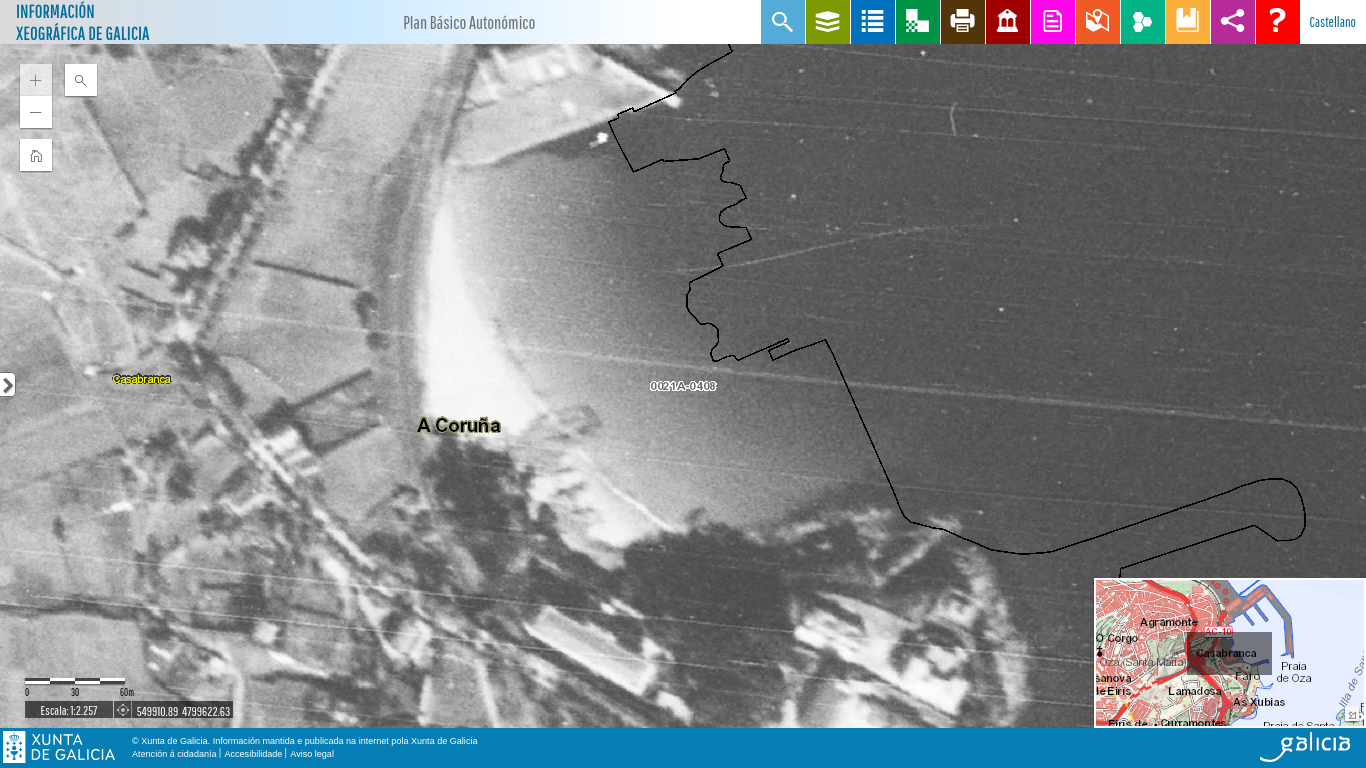Zoom in on the map

[36, 80]
